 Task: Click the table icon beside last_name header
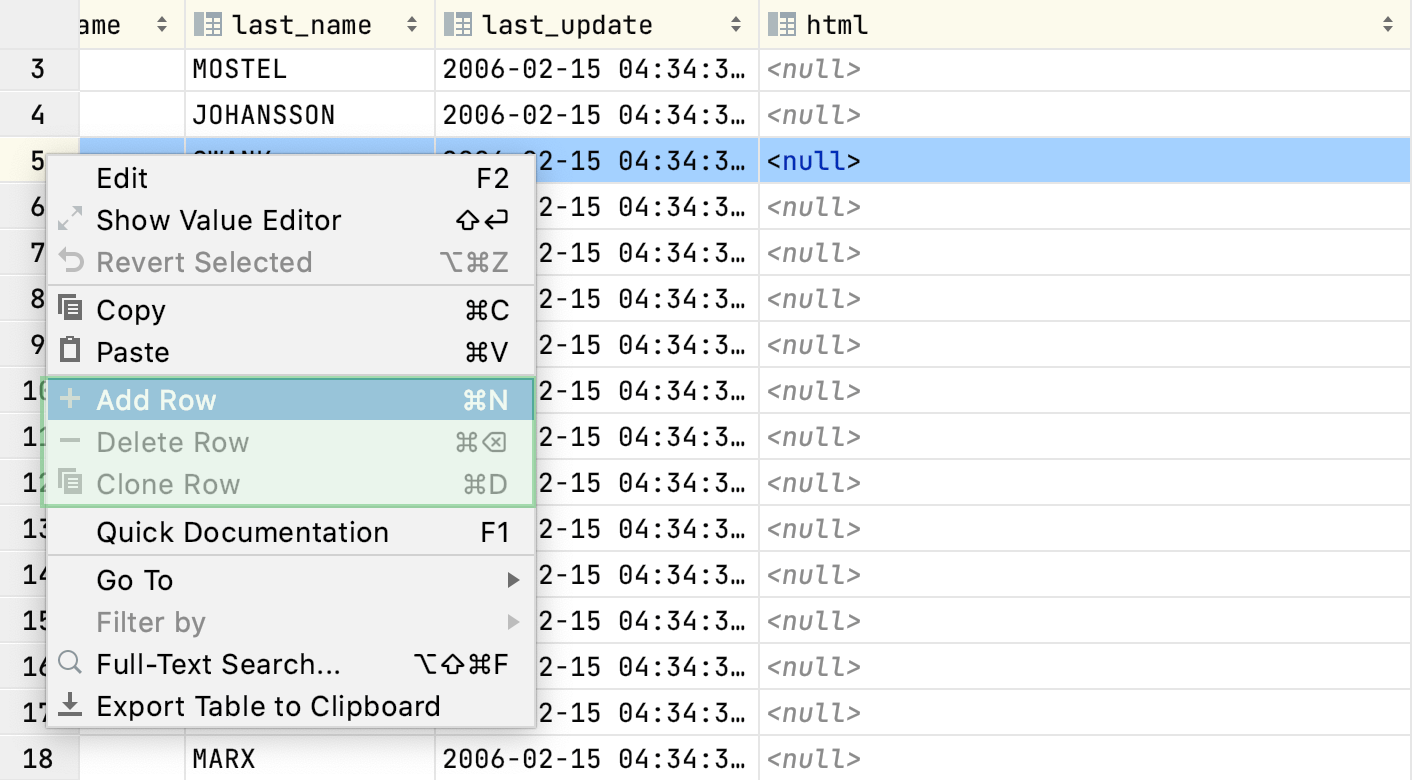pos(207,24)
